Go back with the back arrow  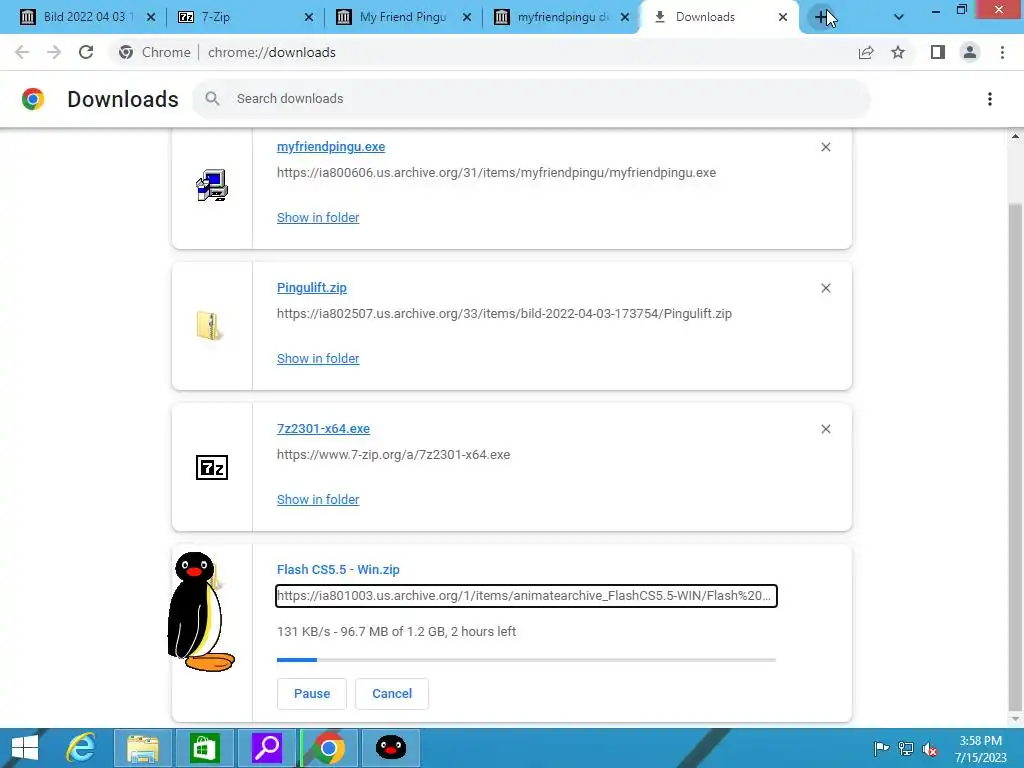(x=22, y=52)
